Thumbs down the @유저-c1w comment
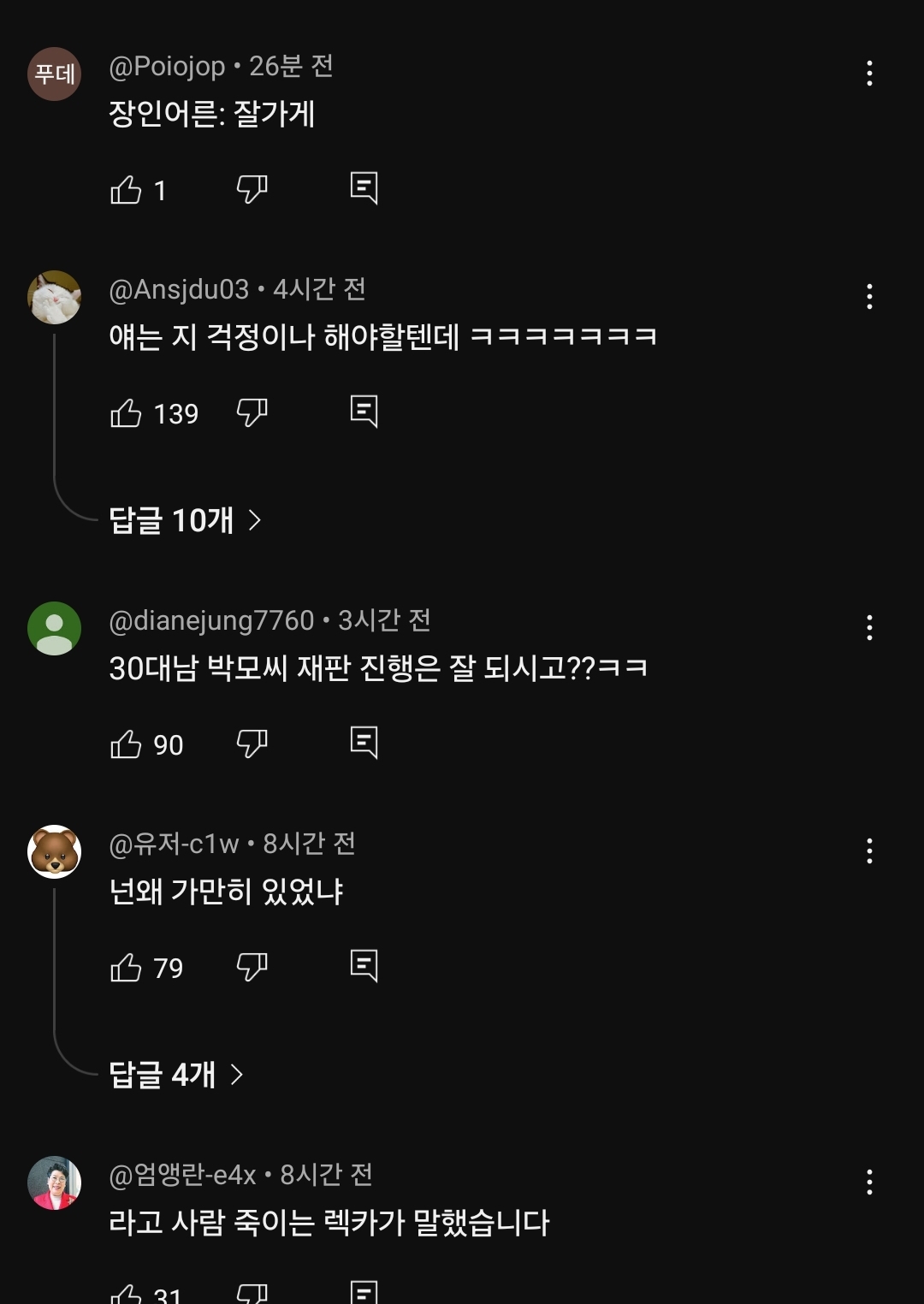The height and width of the screenshot is (1304, 924). pos(252,967)
